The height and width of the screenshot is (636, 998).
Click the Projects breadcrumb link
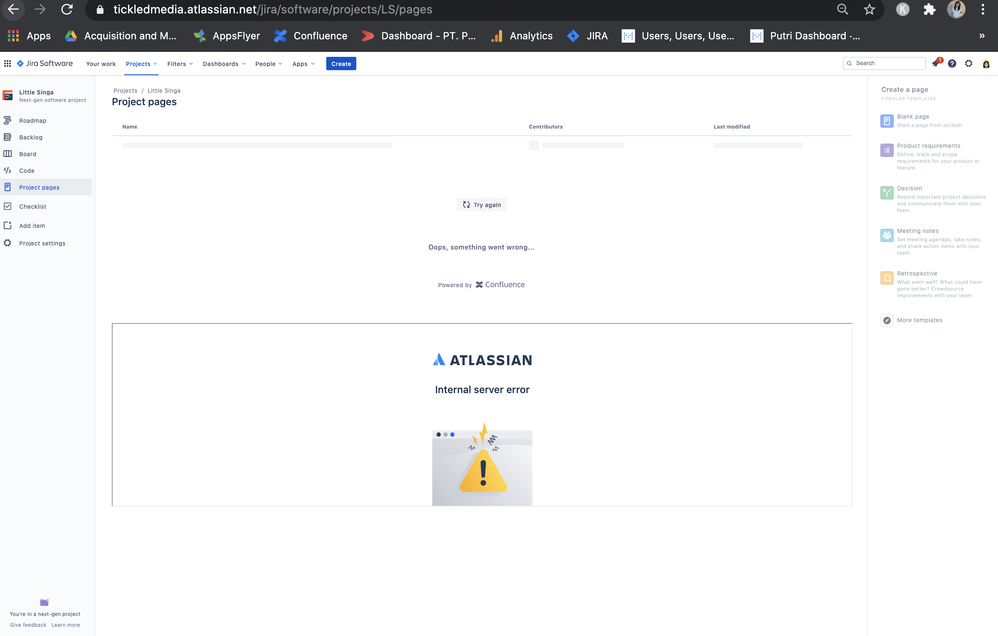pos(125,90)
